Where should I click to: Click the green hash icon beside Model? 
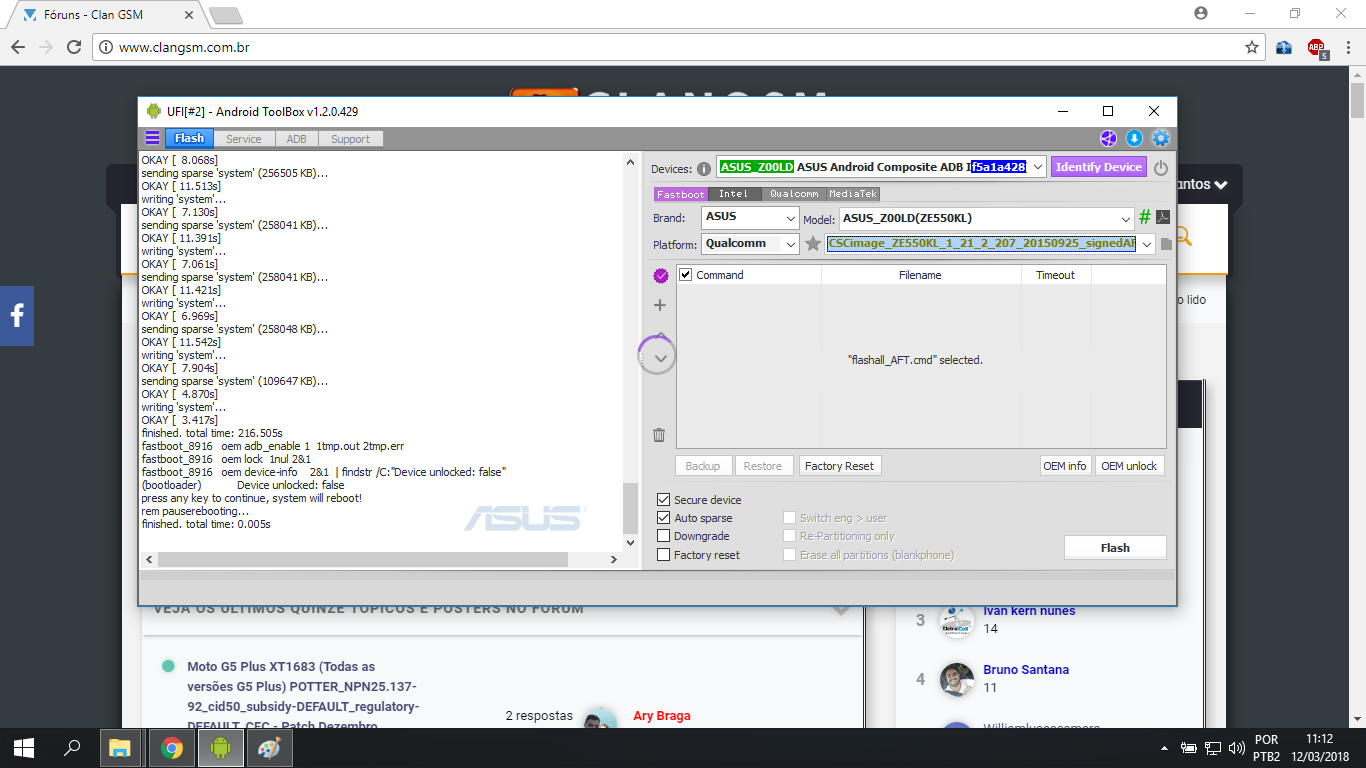point(1145,217)
